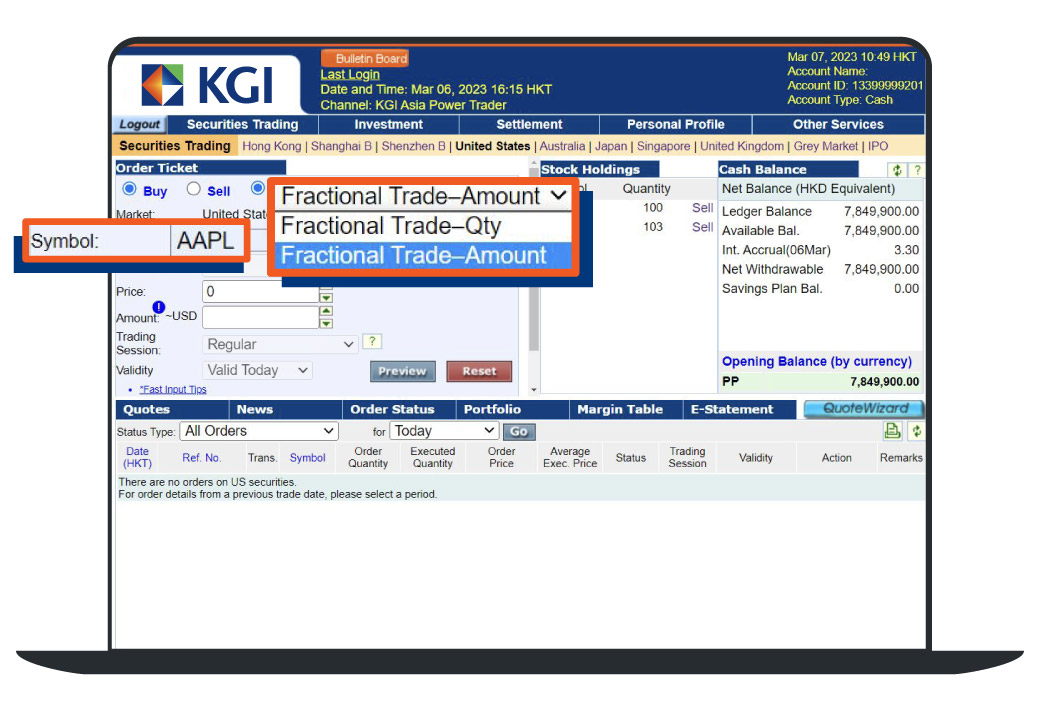
Task: Choose Fractional Trade–Qty from the dropdown list
Action: tap(391, 226)
